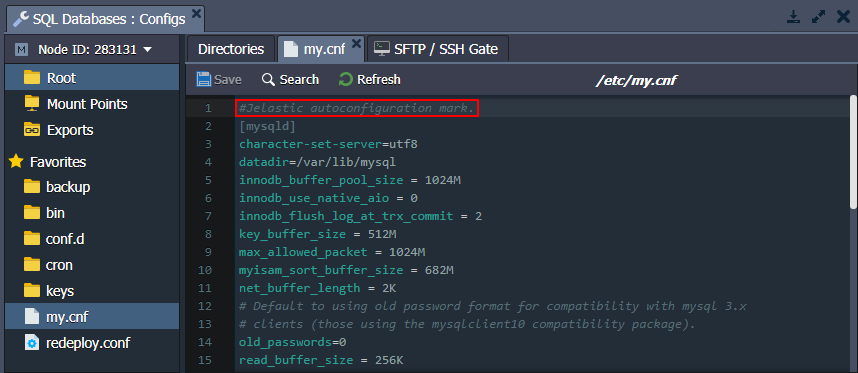Click line number 12 in the gutter
Viewport: 858px width, 373px height.
click(205, 306)
